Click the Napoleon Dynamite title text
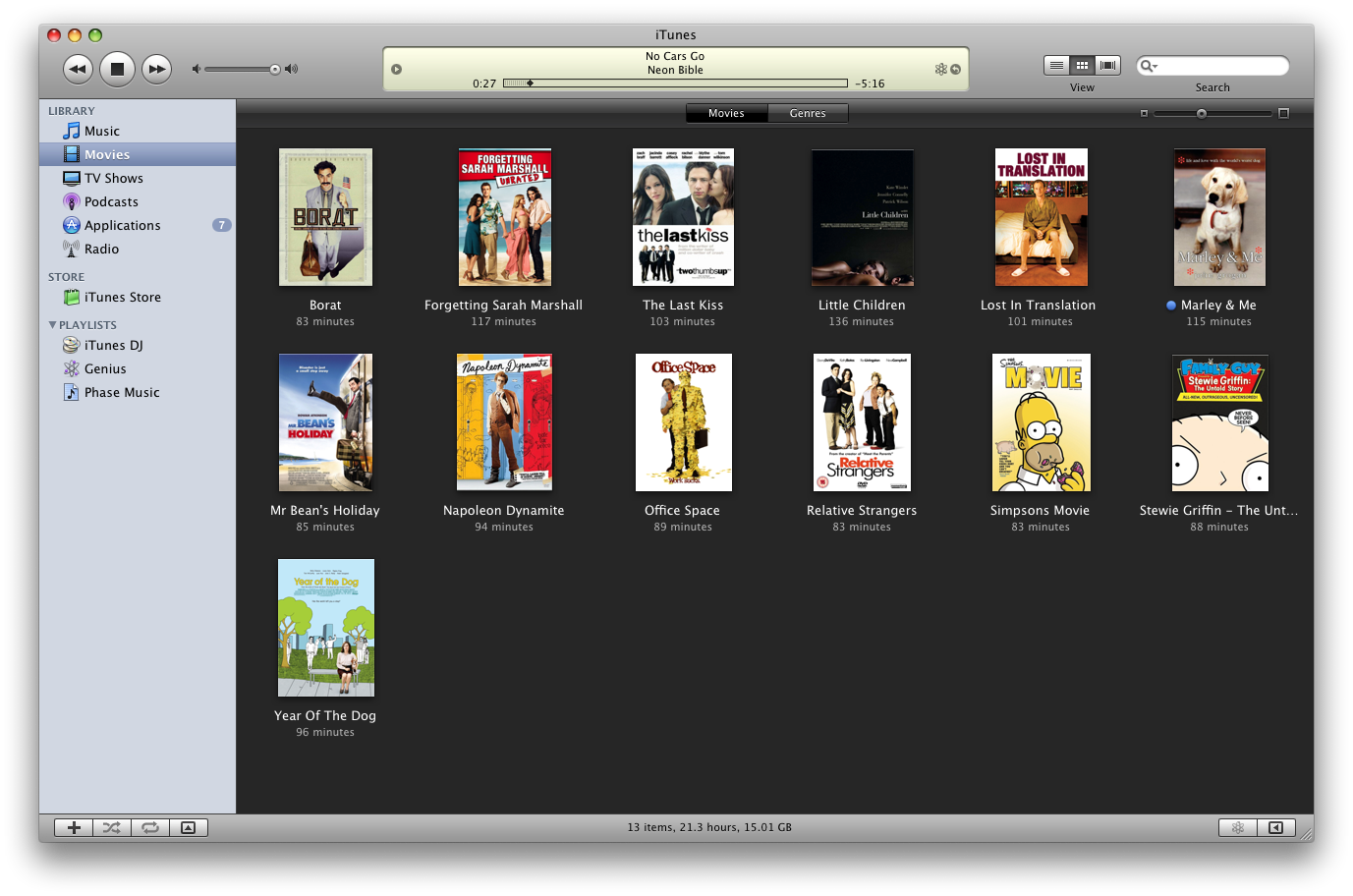 pos(504,511)
